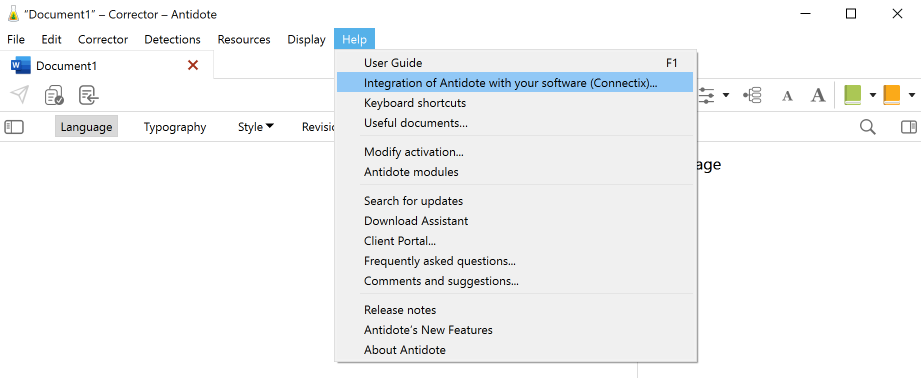Switch to the Revision tab
The image size is (921, 378).
click(318, 127)
